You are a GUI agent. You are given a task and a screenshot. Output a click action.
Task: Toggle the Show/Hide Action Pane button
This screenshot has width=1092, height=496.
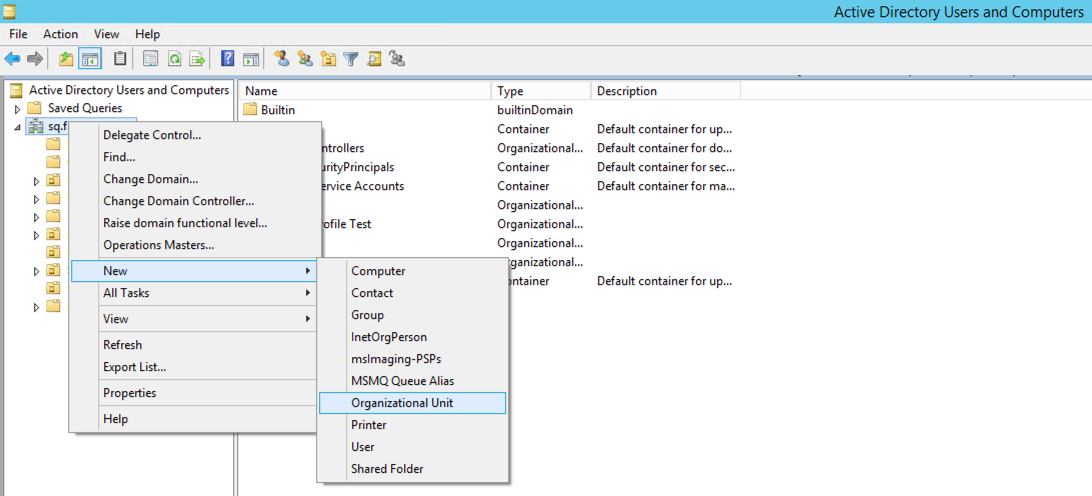pos(251,59)
